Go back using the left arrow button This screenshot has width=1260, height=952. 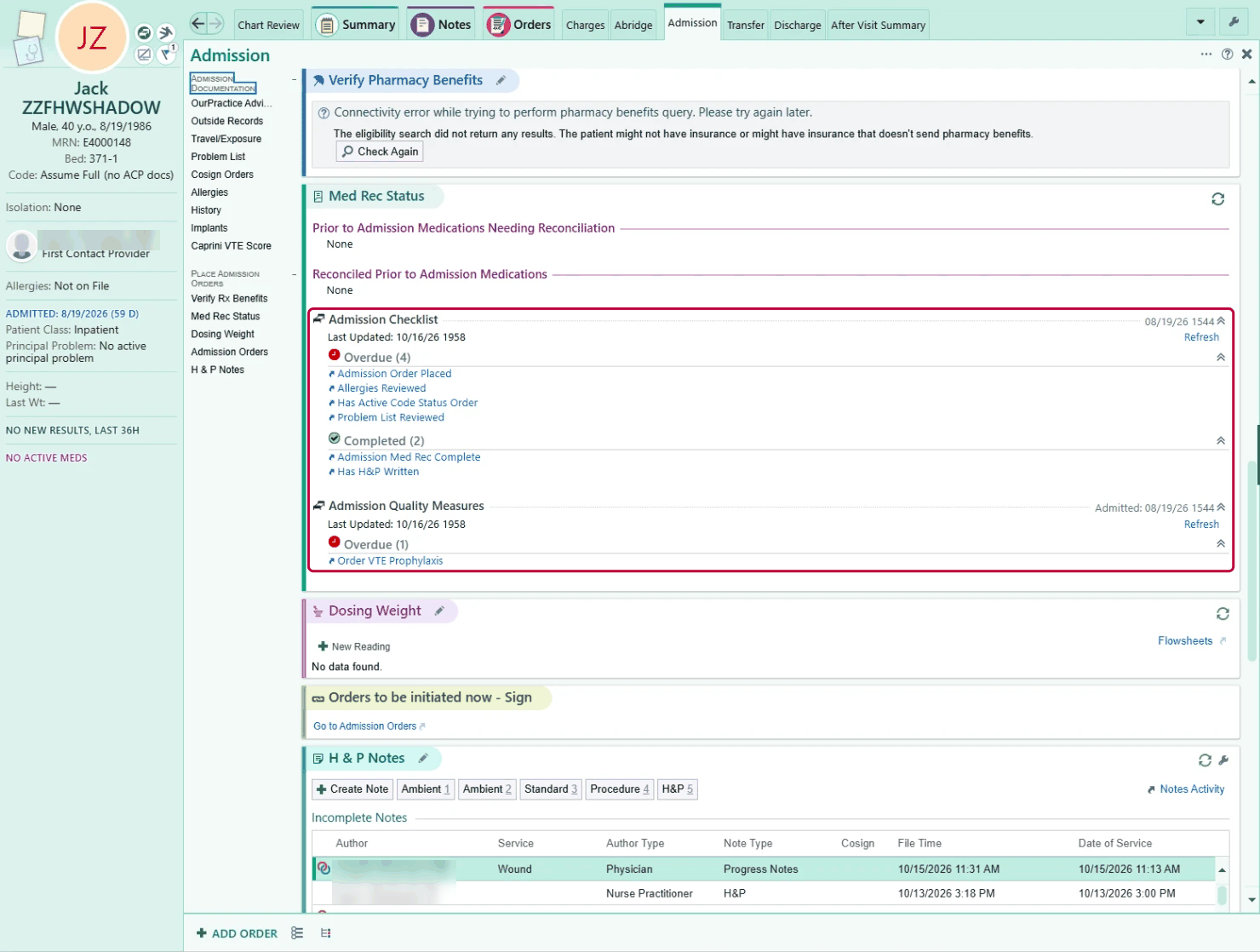pos(198,23)
